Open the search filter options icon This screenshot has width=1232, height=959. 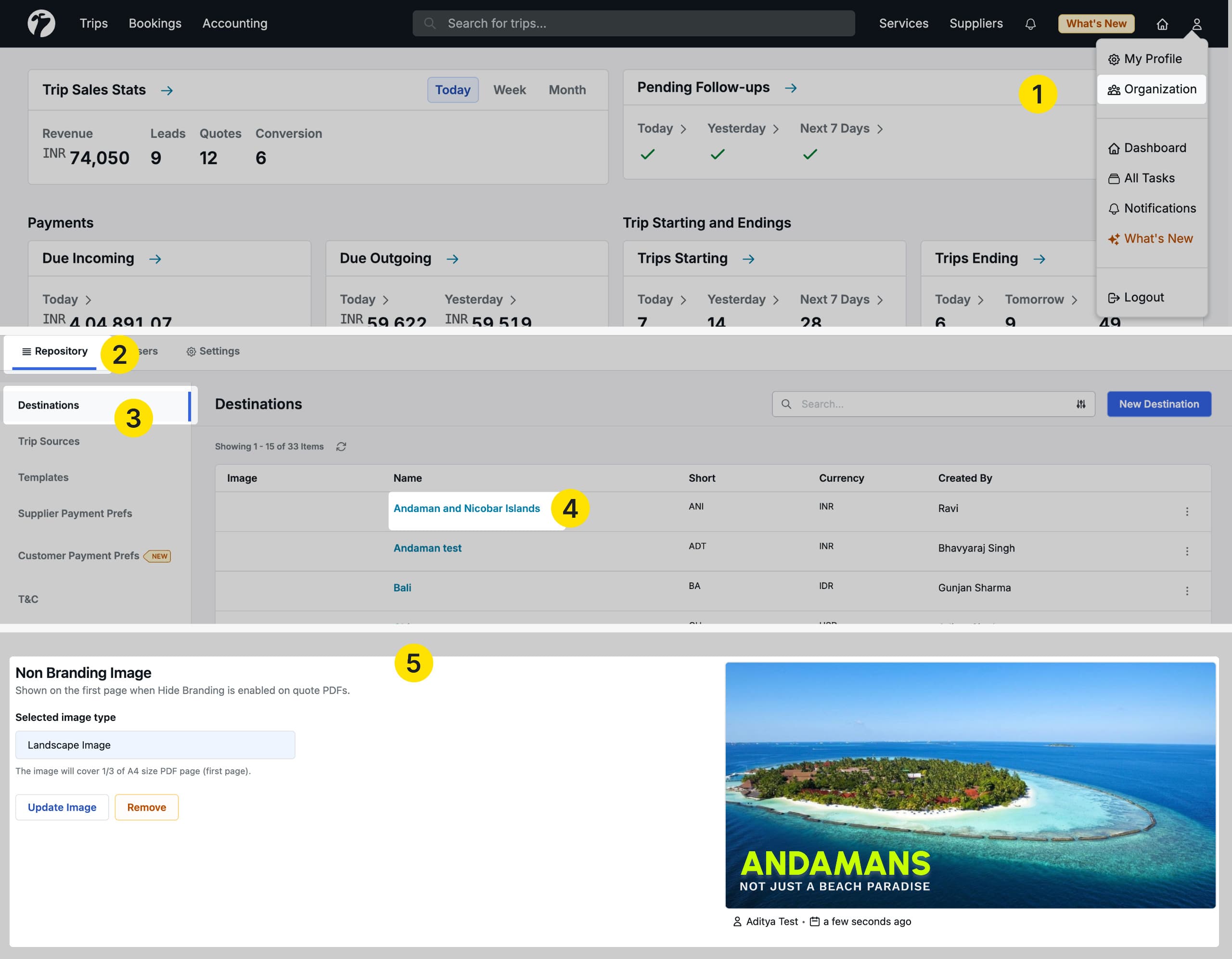point(1081,404)
